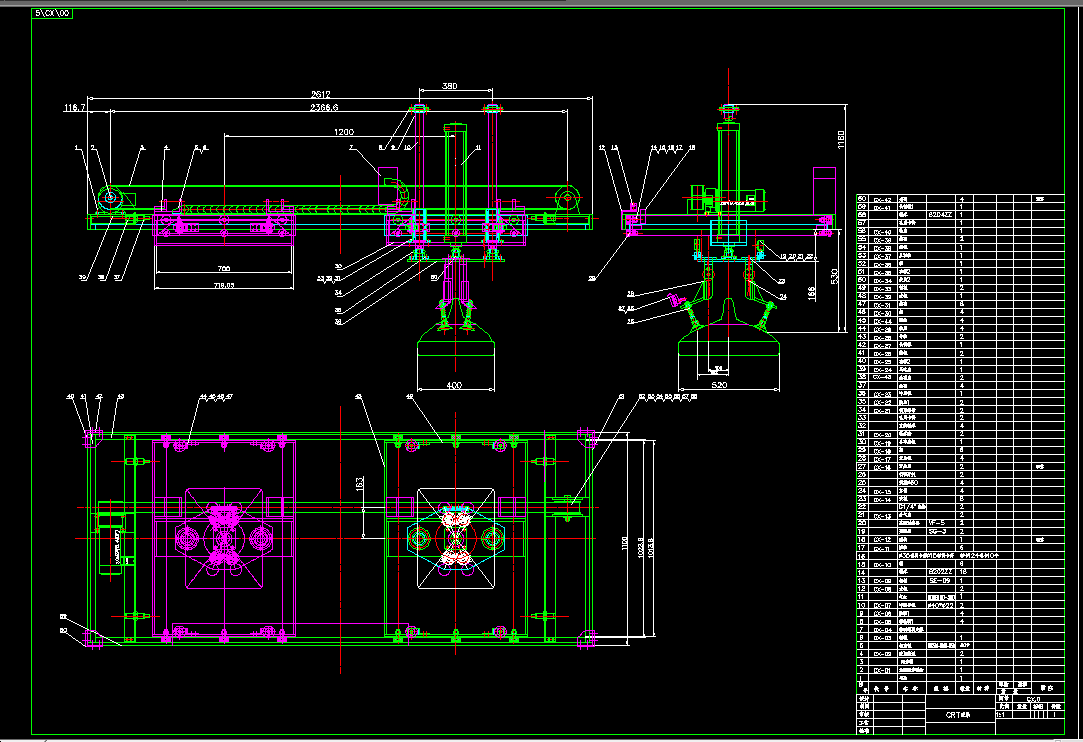Click the B204ZZ entry in parts list
Screen dimensions: 1083x742
[940, 215]
